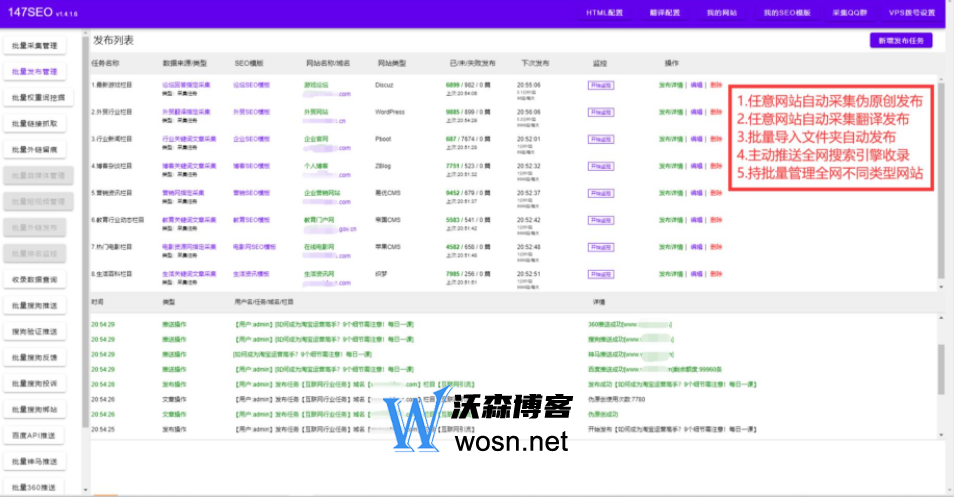Image resolution: width=954 pixels, height=497 pixels.
Task: Select 批量发布管理 in the sidebar
Action: click(35, 72)
